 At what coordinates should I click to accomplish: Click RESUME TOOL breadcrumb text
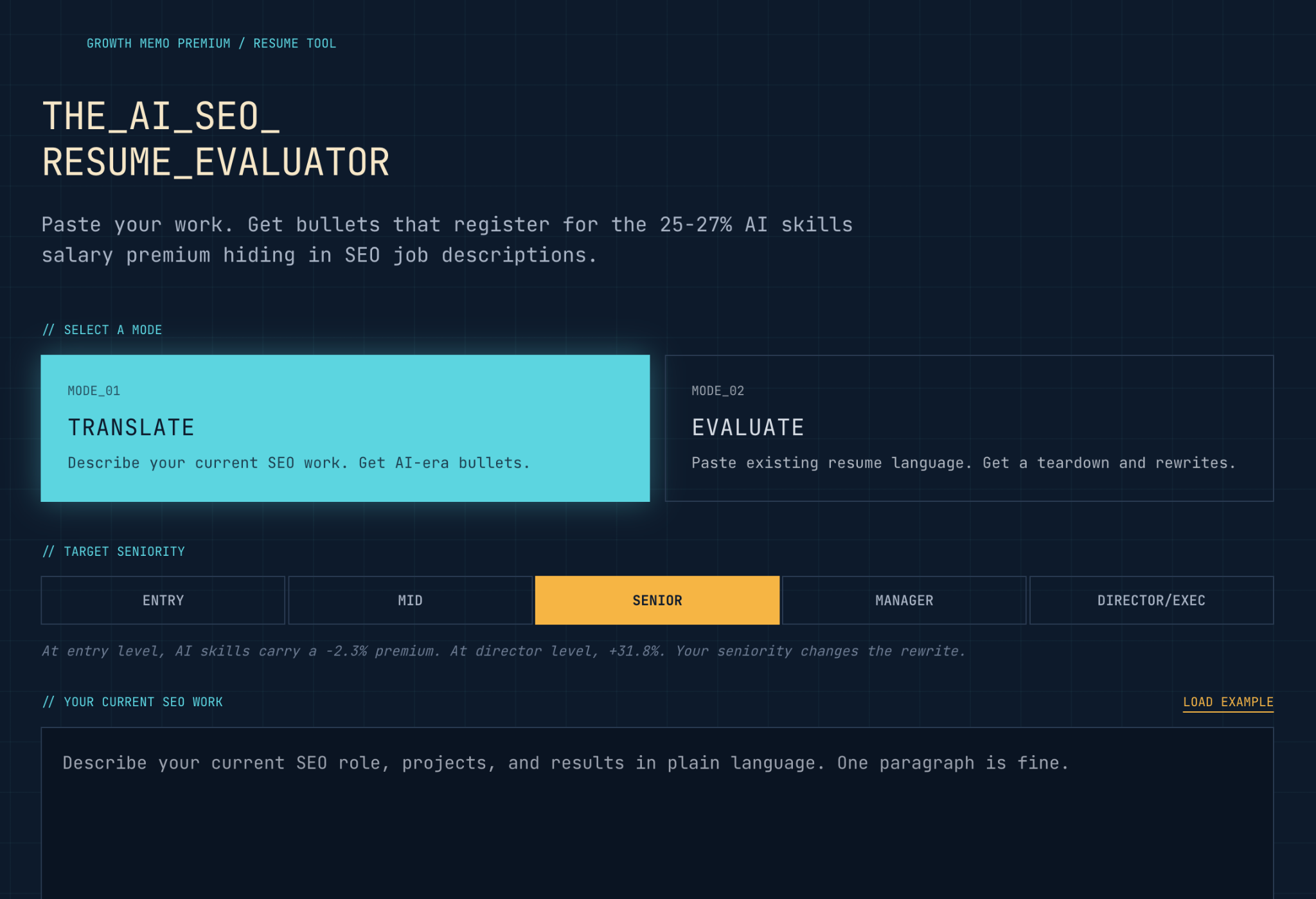(294, 43)
